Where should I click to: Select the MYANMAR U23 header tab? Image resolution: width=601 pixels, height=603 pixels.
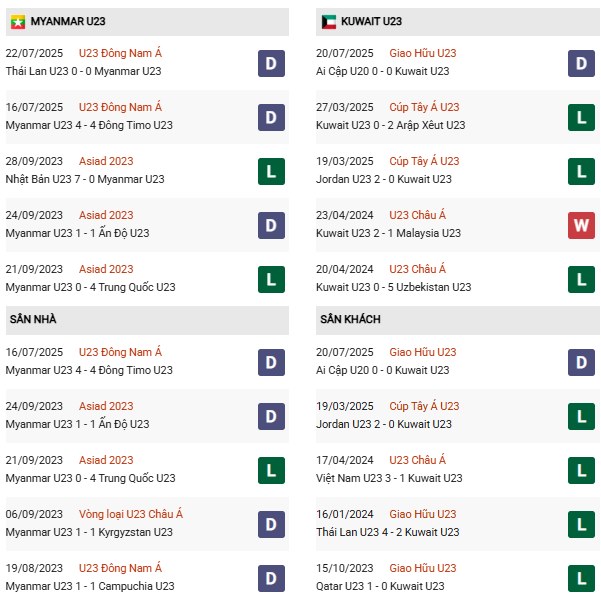point(69,20)
